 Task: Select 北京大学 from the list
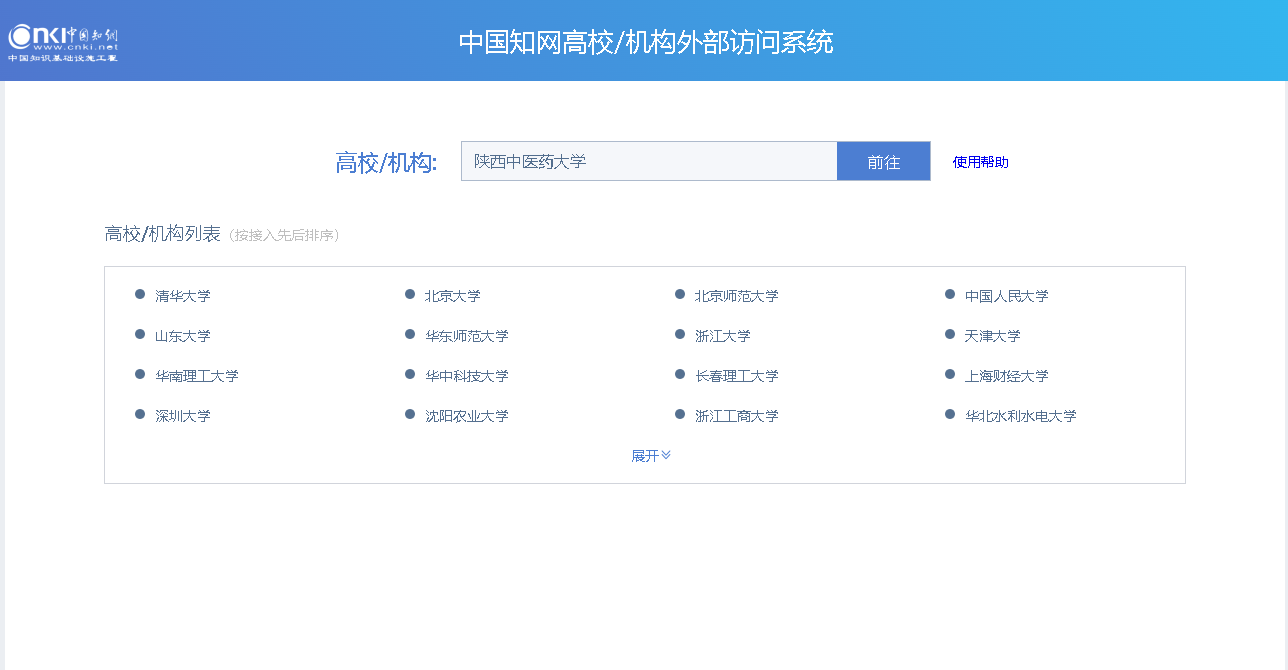453,296
